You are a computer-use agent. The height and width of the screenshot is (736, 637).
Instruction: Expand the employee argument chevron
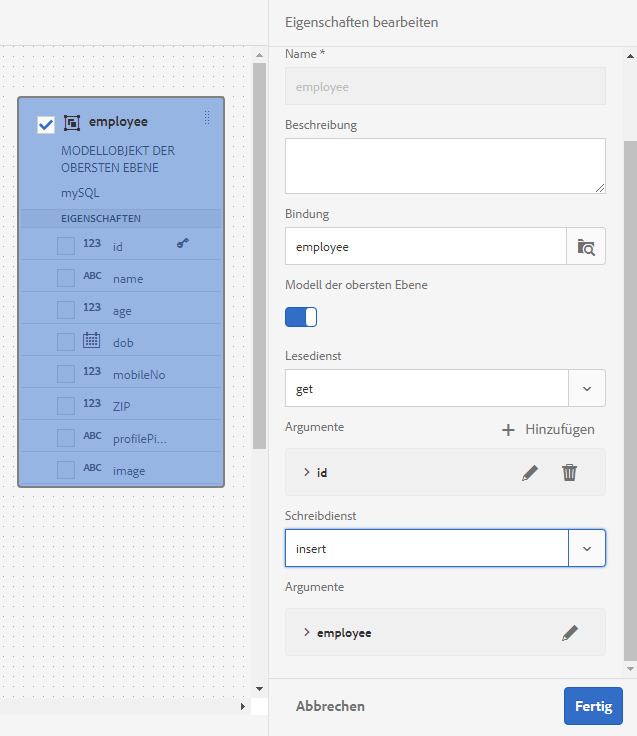(307, 632)
